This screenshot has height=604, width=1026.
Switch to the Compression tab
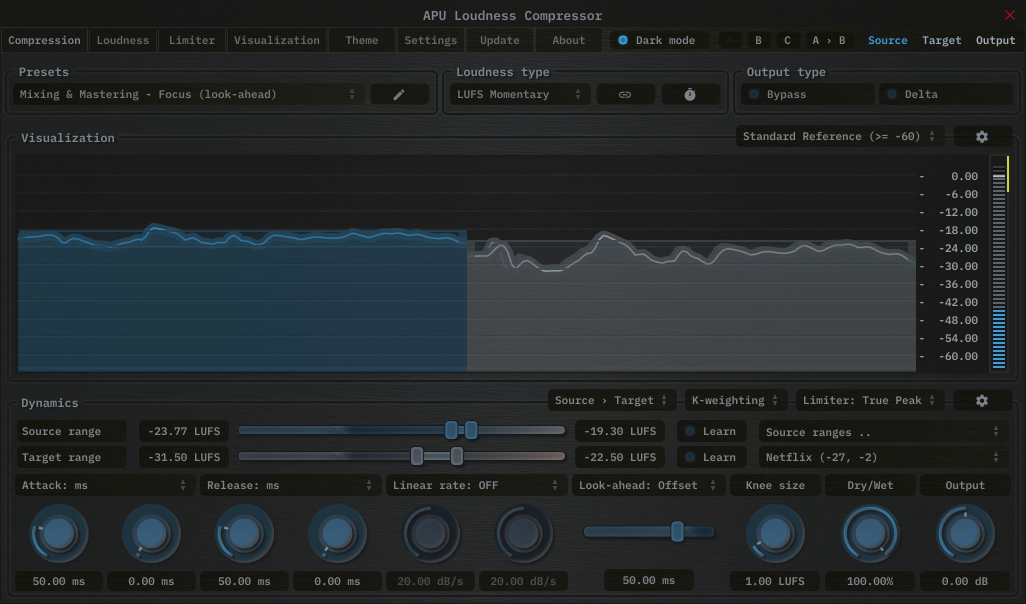point(44,40)
